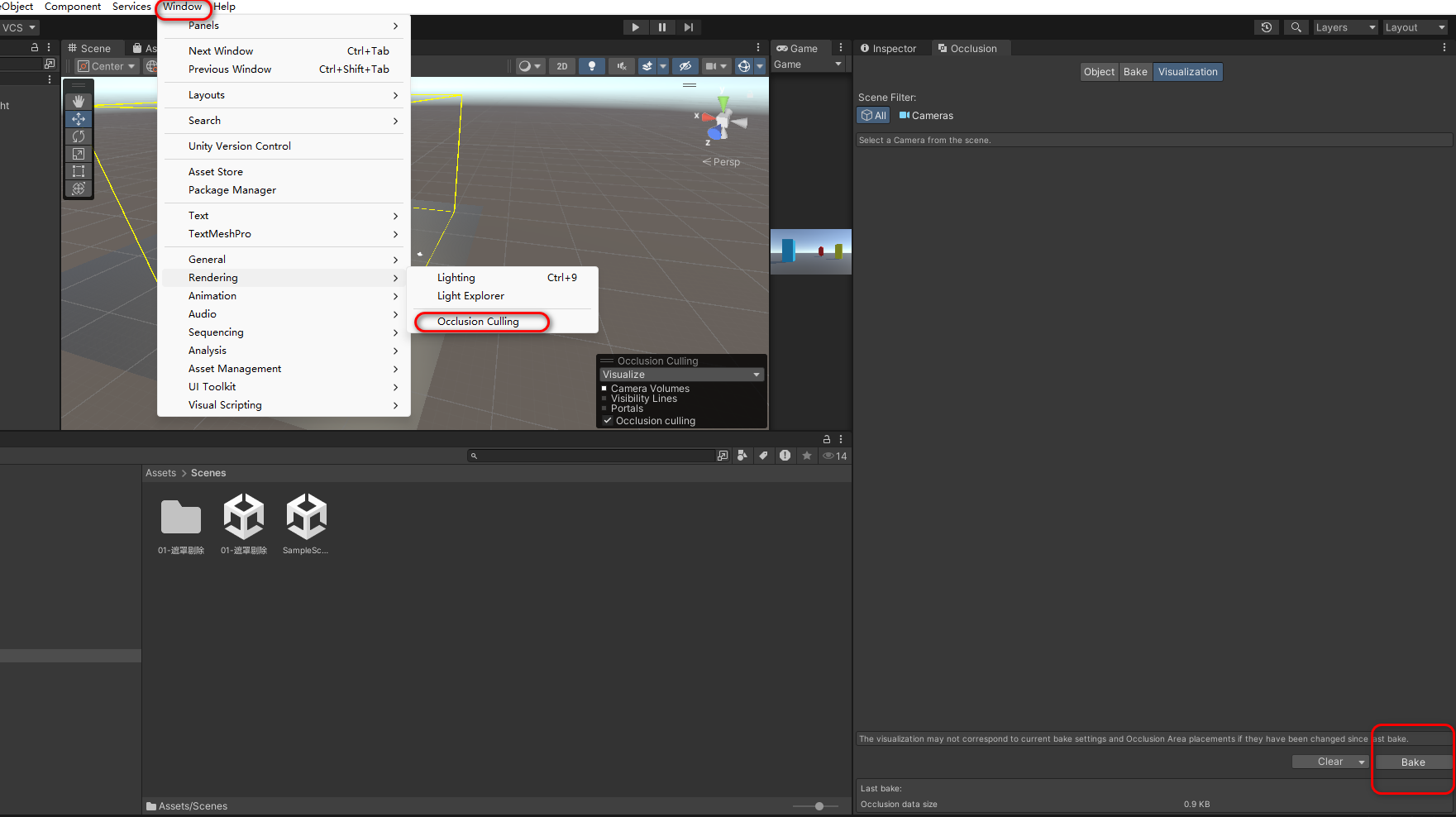
Task: Open the Services menu
Action: 131,7
